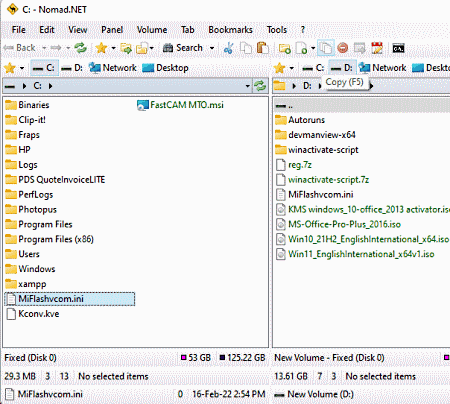Select drive D: in left drive bar
The height and width of the screenshot is (404, 450).
point(72,68)
